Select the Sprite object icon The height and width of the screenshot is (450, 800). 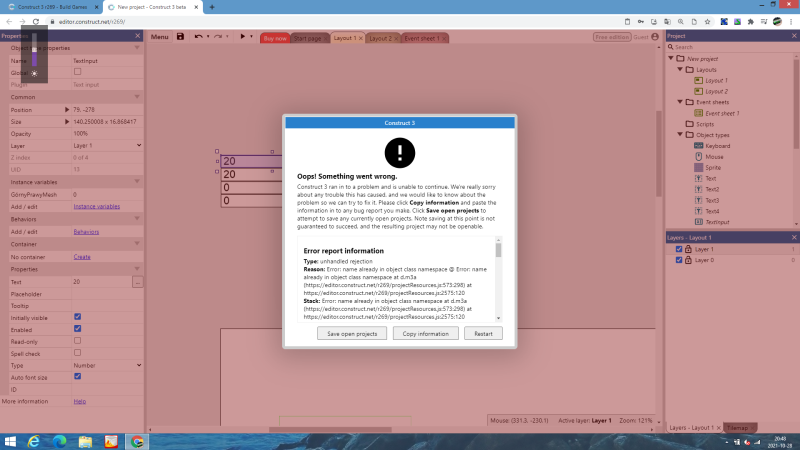pos(698,167)
